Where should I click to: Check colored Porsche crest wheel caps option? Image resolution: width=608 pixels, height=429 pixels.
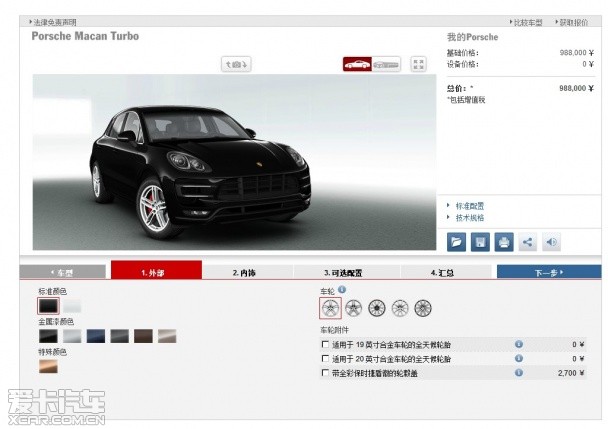tap(325, 373)
